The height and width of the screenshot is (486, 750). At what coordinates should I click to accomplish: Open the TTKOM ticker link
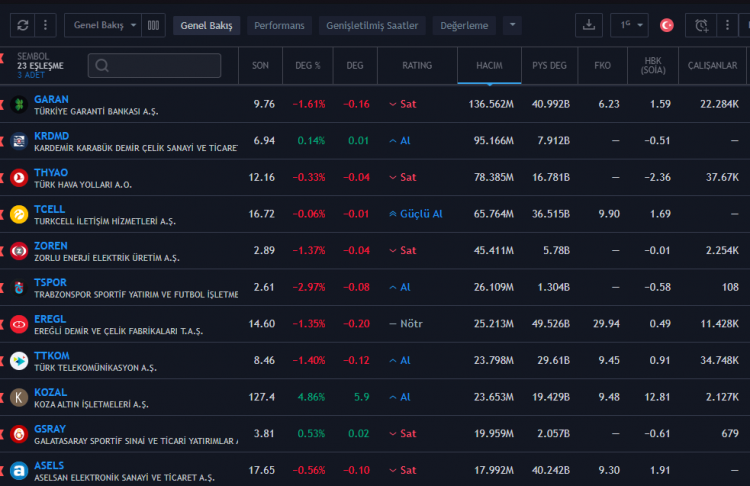click(52, 356)
